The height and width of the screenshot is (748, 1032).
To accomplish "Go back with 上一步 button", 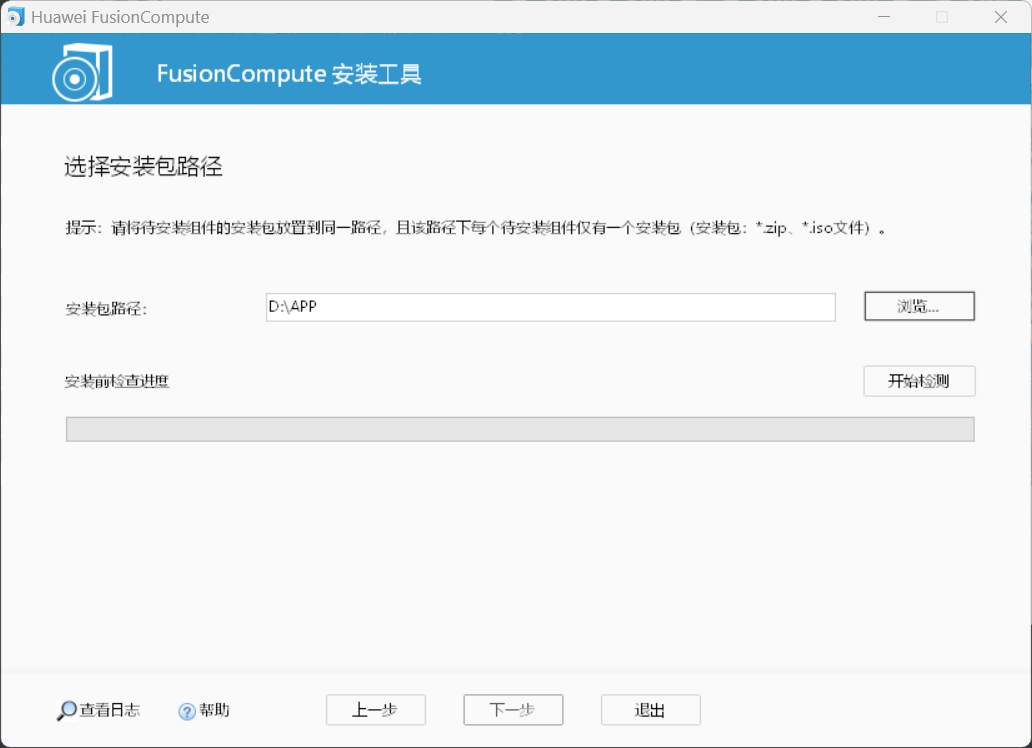I will 375,710.
